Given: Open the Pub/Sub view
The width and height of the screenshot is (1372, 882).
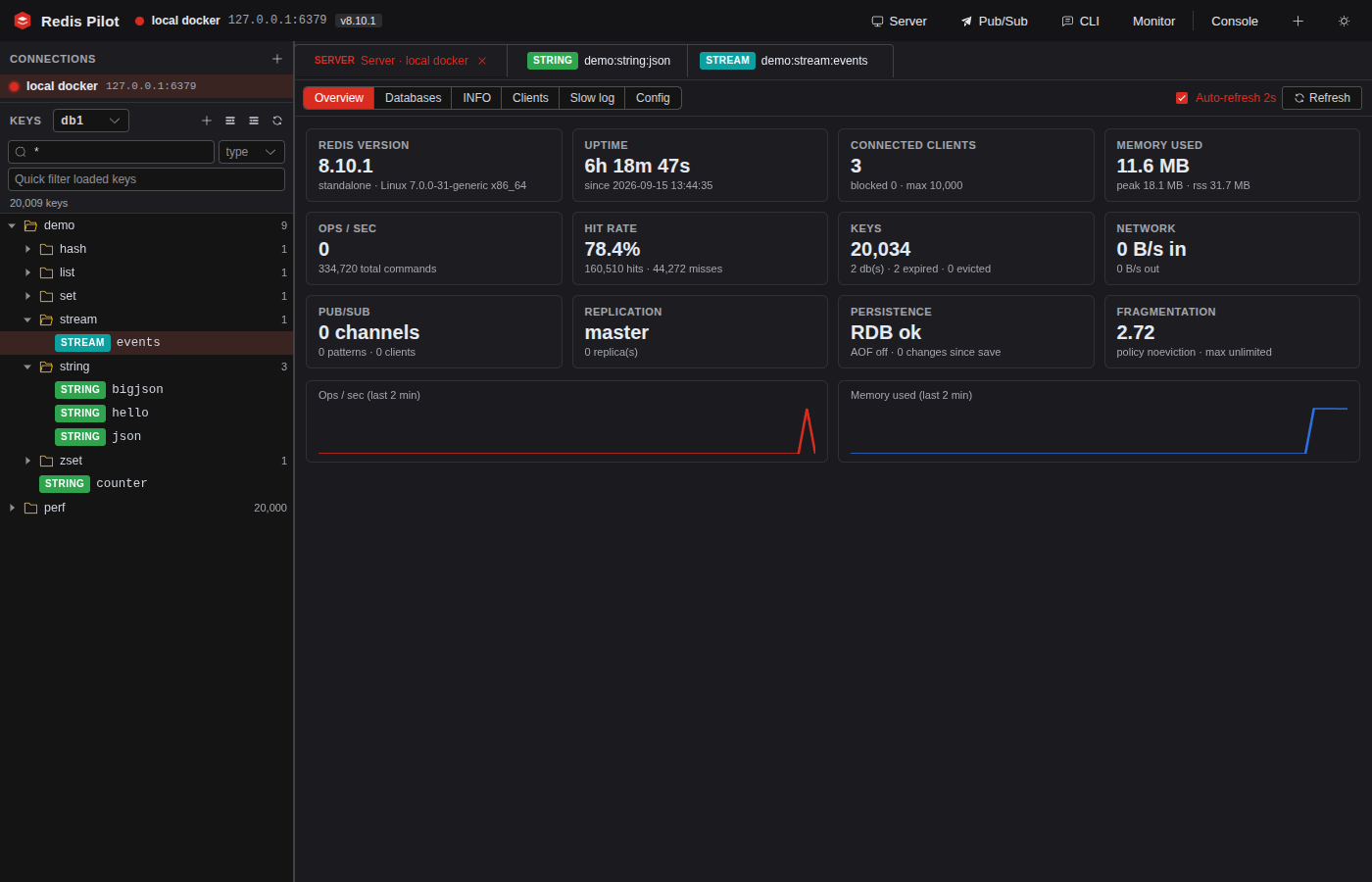Looking at the screenshot, I should click(994, 21).
